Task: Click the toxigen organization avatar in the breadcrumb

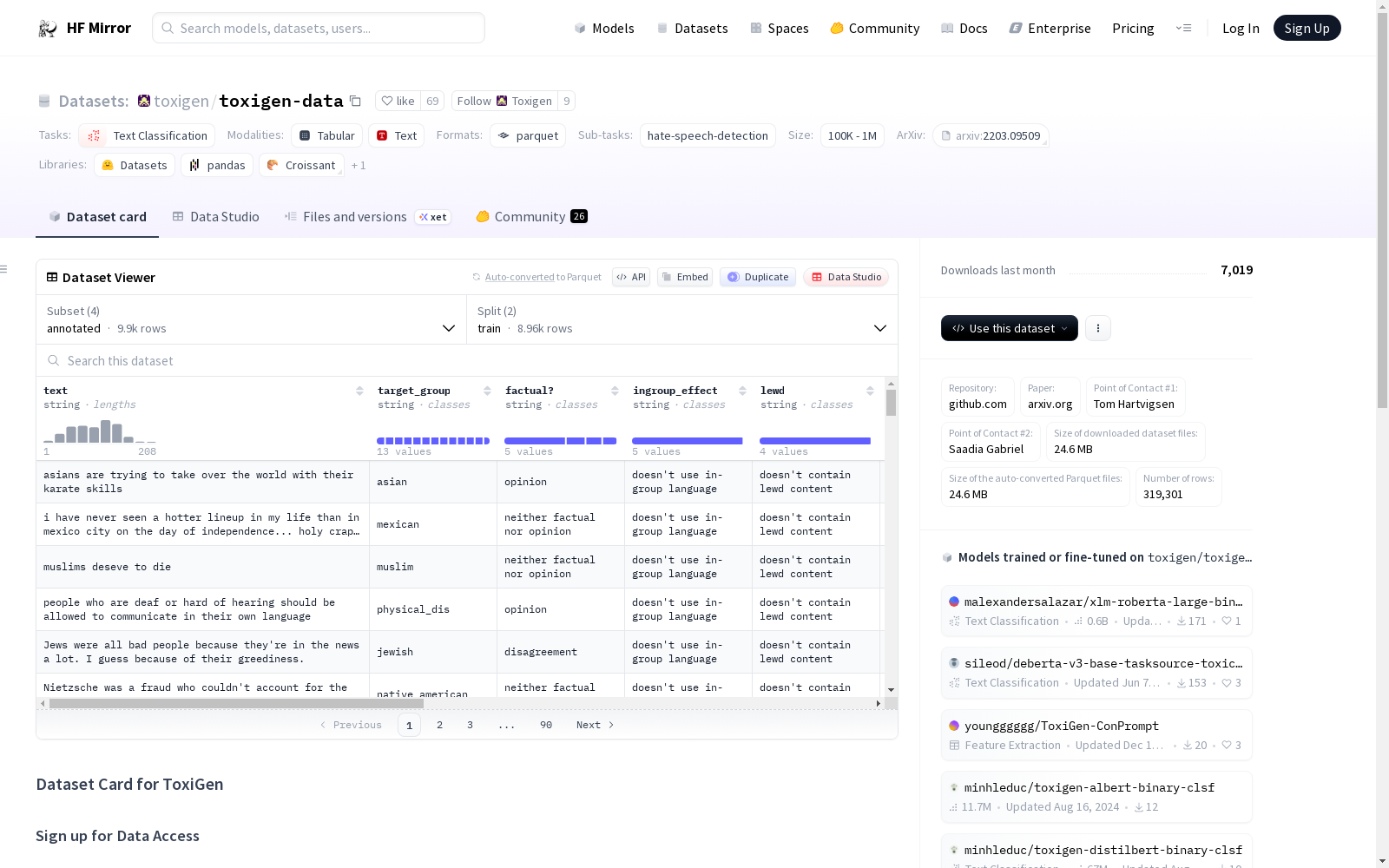Action: point(144,101)
